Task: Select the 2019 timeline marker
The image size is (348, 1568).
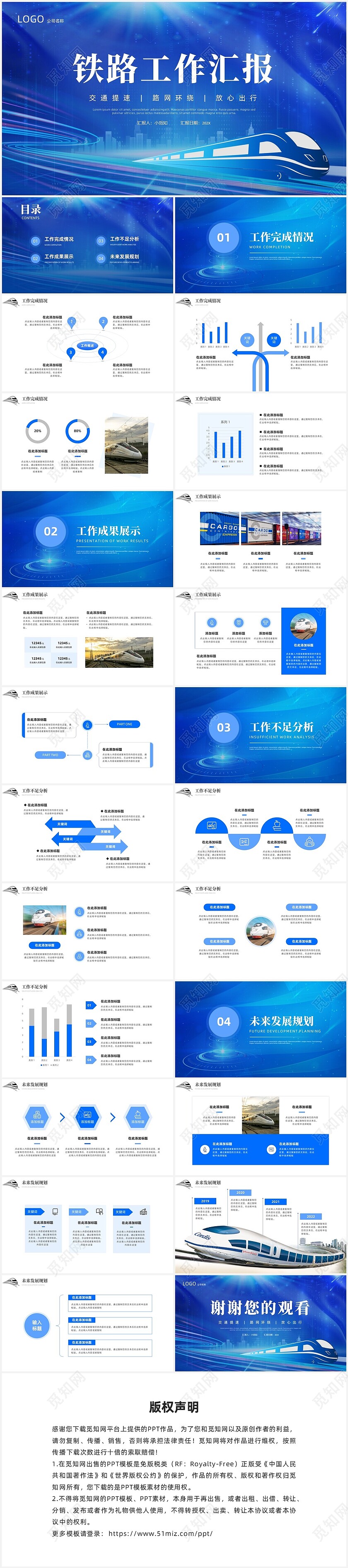Action: point(205,1201)
